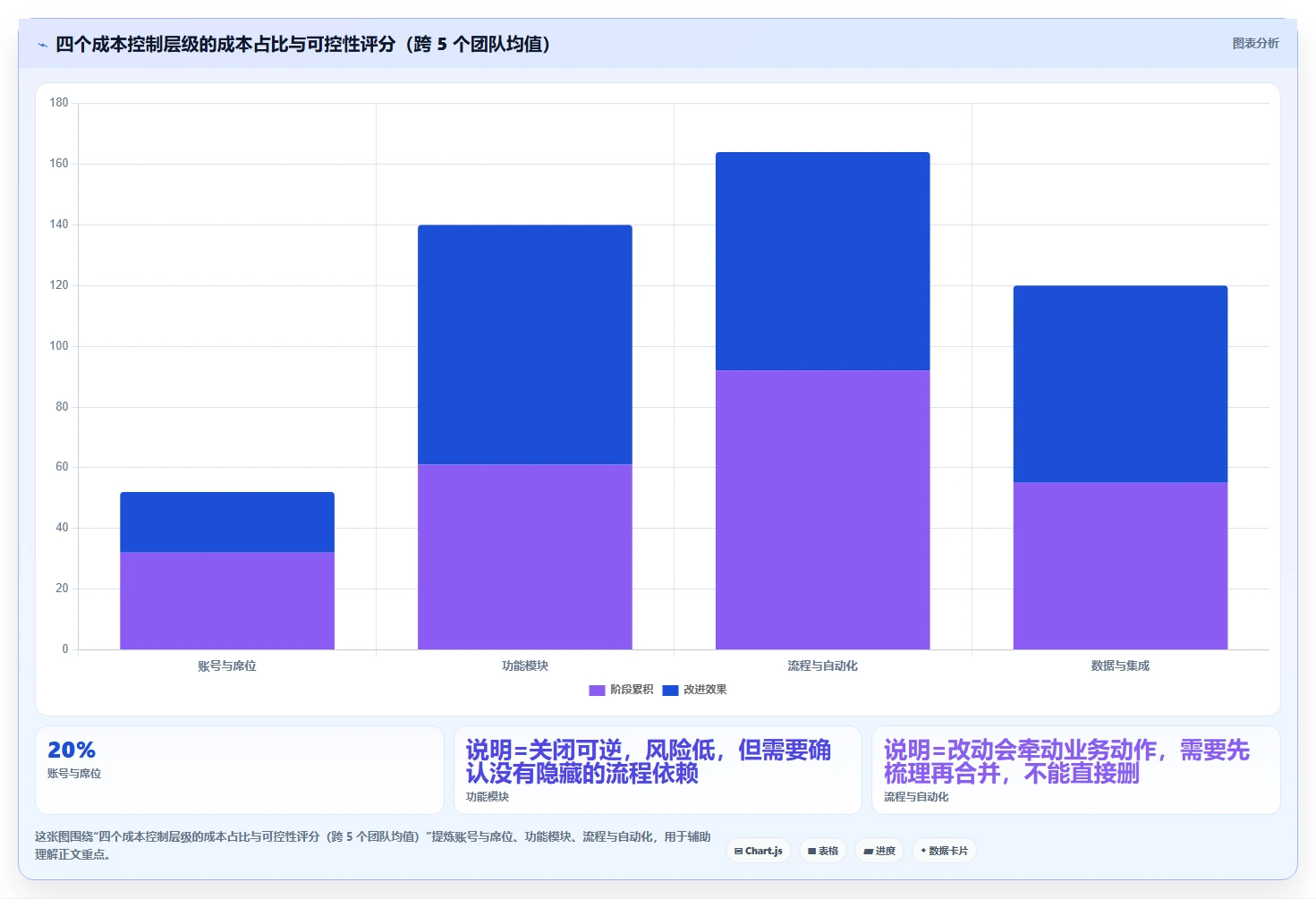Click the 账号与席位 x-axis label
1316x899 pixels.
[227, 666]
